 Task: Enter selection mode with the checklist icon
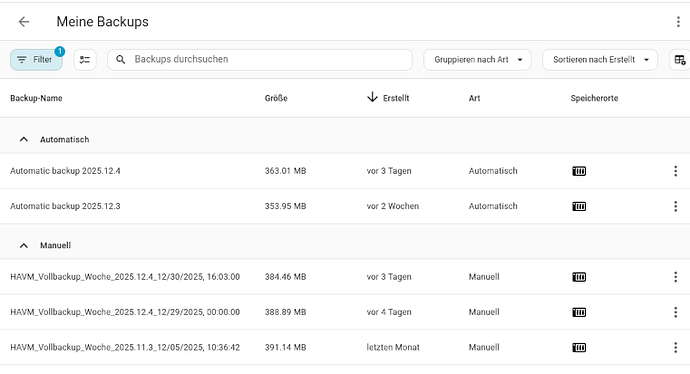coord(85,59)
